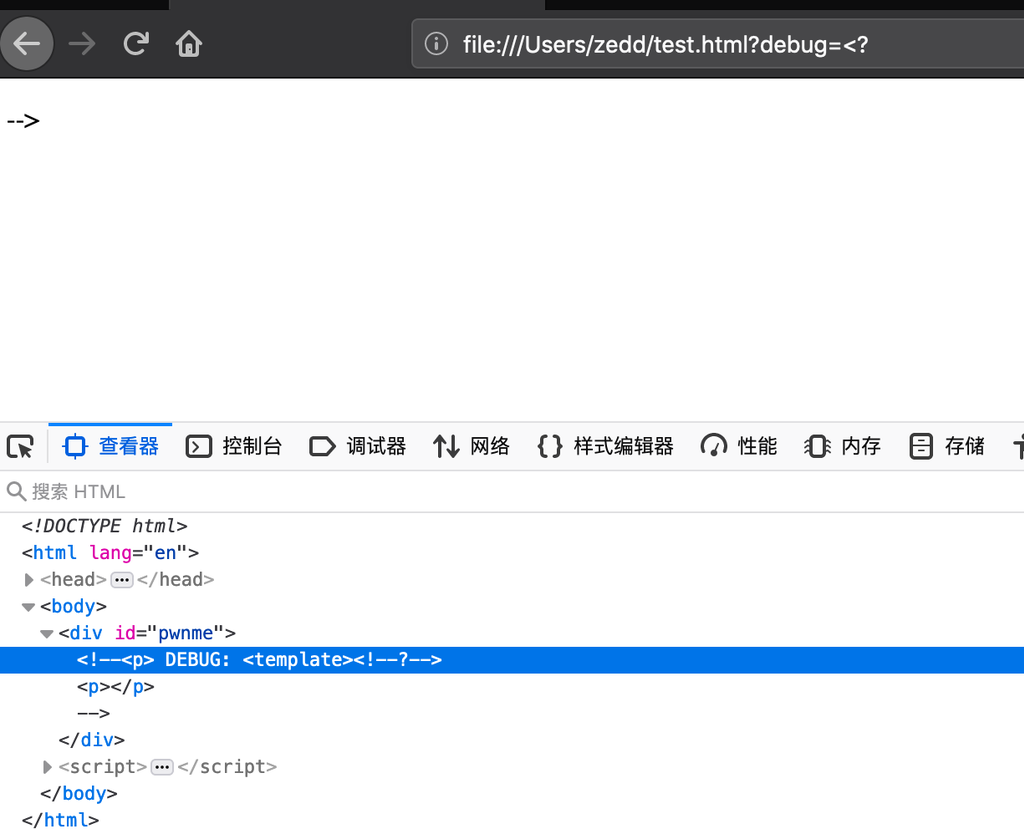
Task: Open the Storage (存储) tab
Action: (947, 446)
